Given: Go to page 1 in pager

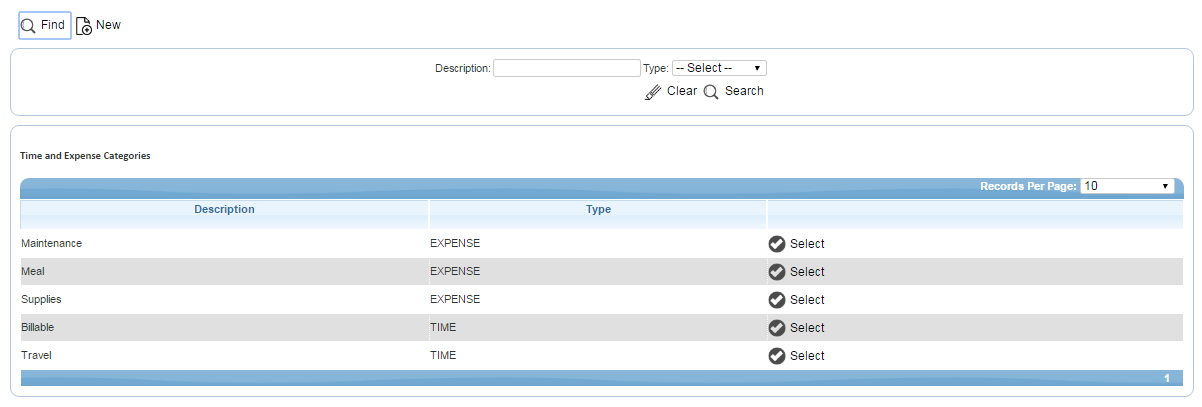Looking at the screenshot, I should (1167, 379).
